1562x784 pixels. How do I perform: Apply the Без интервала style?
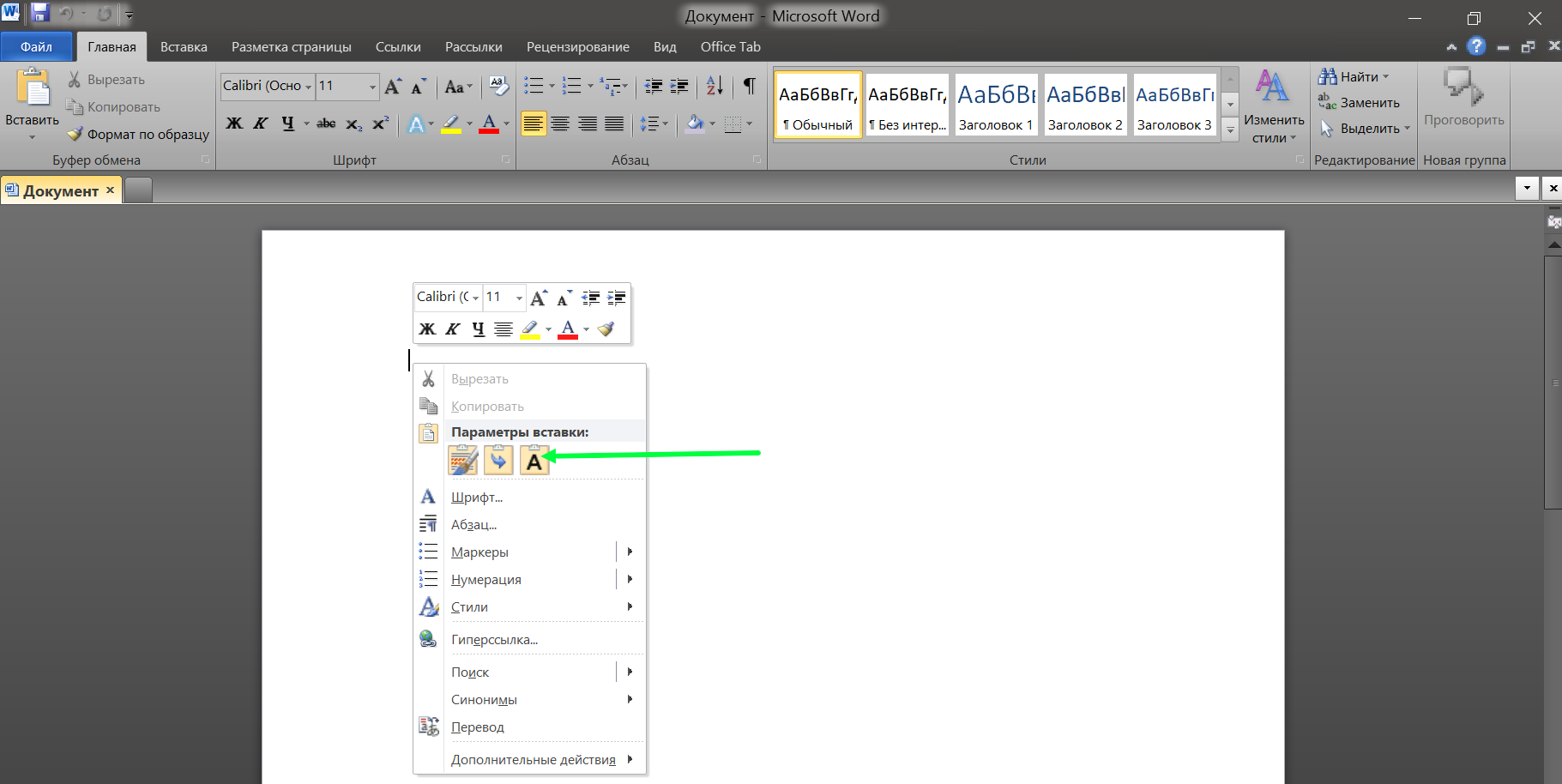[x=907, y=105]
